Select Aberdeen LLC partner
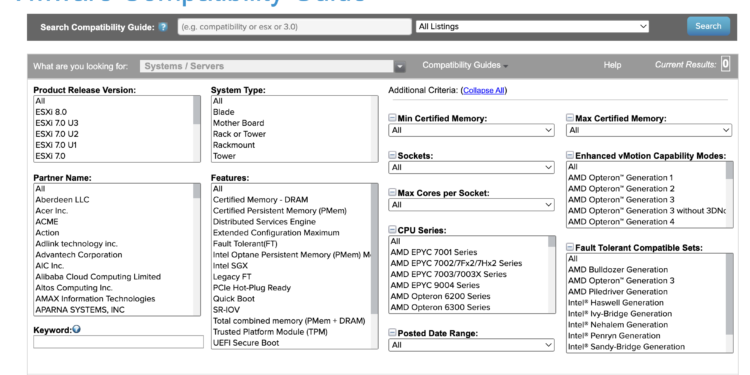The height and width of the screenshot is (375, 750). pos(62,200)
